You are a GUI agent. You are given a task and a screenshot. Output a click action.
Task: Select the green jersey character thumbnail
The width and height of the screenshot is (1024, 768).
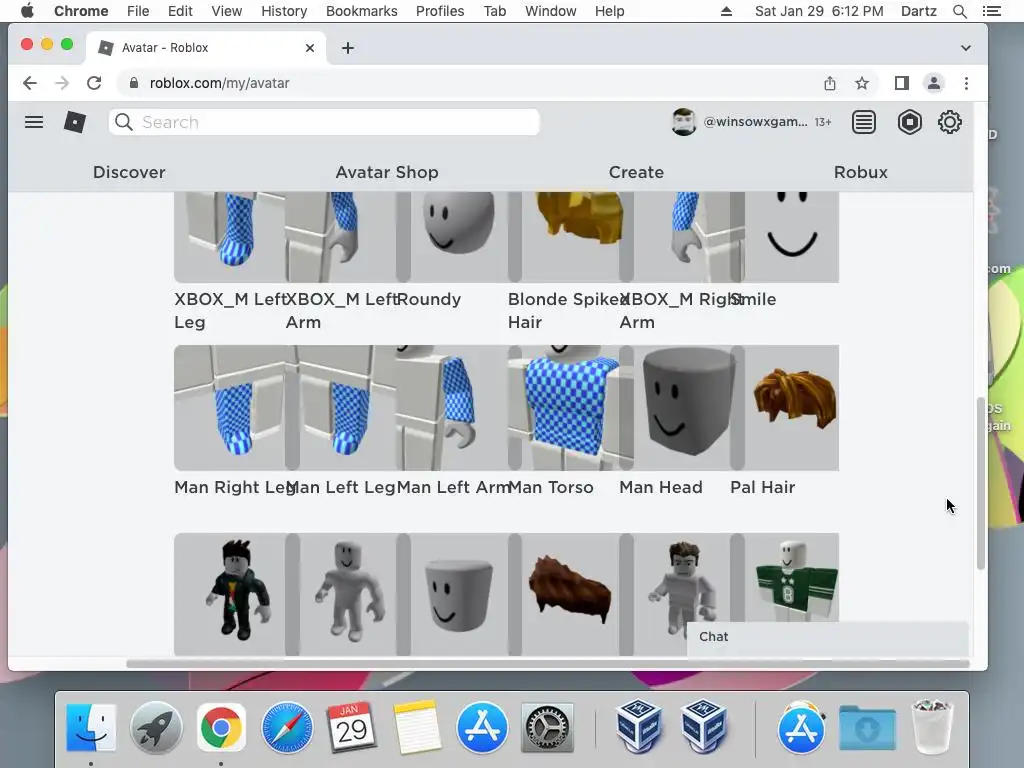[x=792, y=578]
